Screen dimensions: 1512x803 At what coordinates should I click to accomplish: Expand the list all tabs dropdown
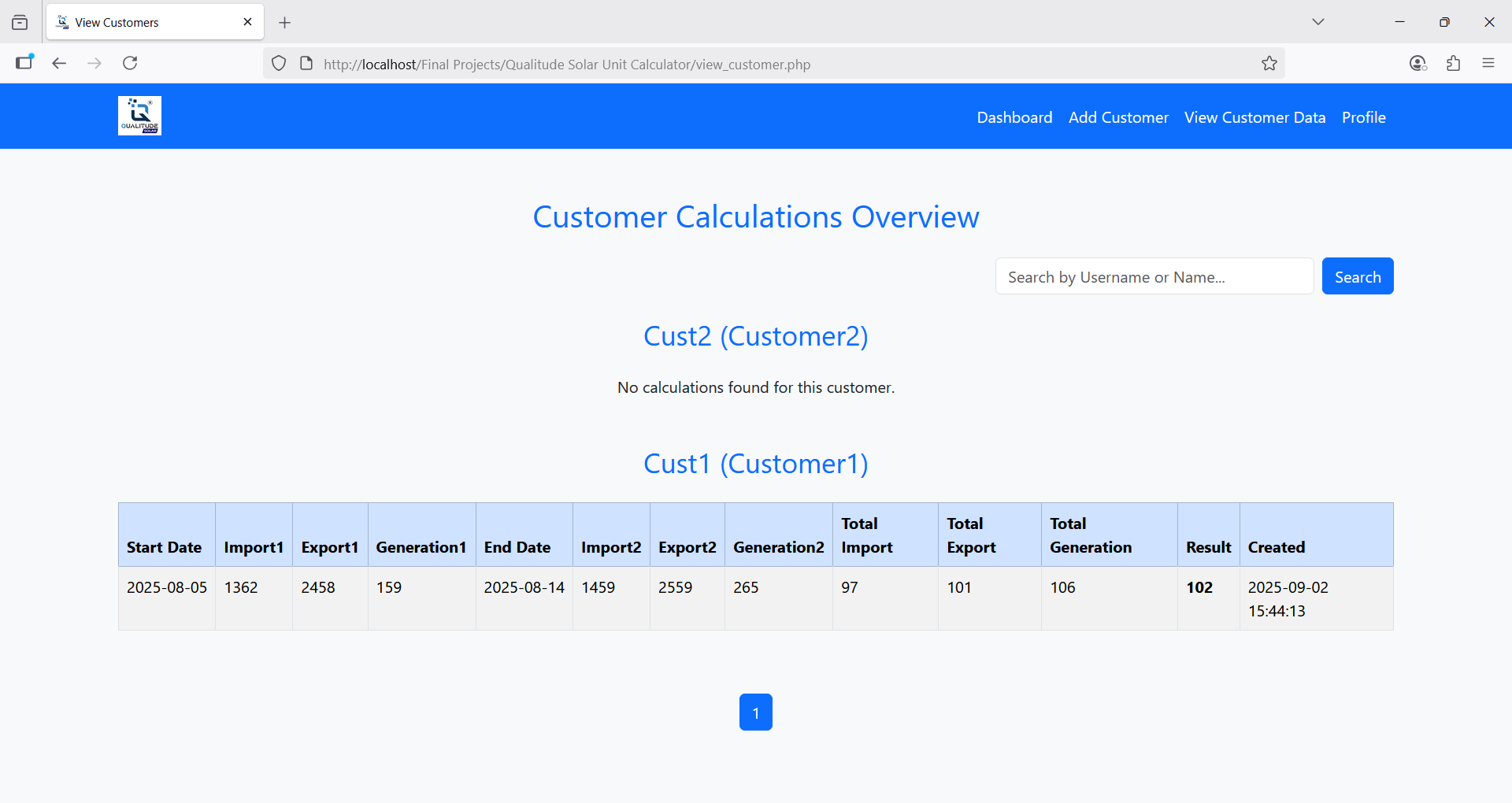click(1317, 22)
